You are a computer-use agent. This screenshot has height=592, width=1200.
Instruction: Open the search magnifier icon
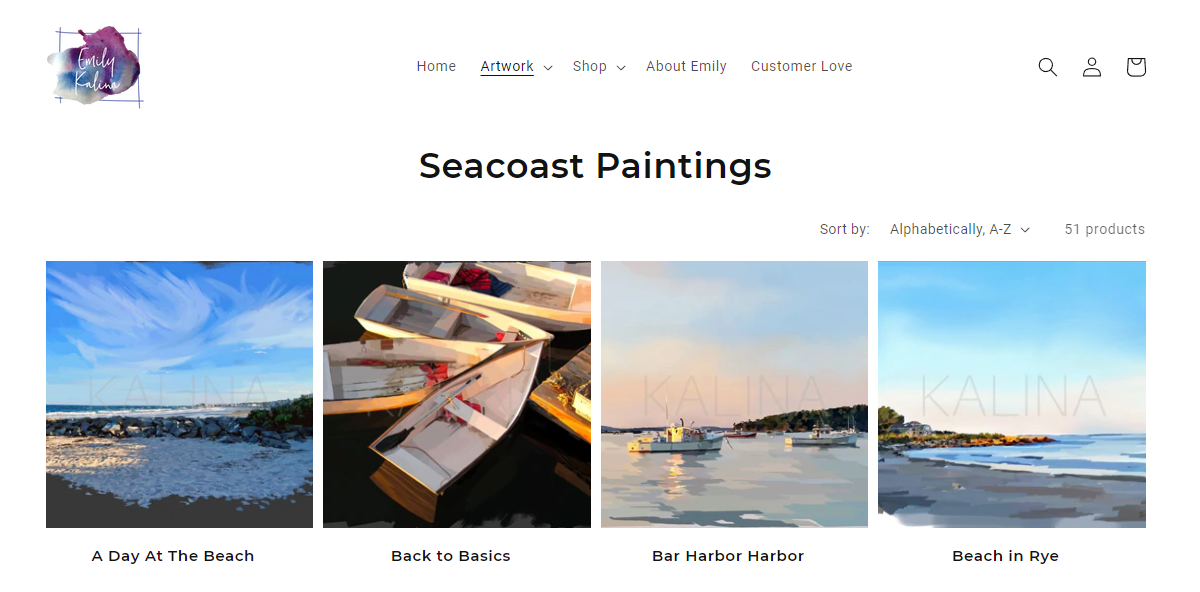[1047, 67]
